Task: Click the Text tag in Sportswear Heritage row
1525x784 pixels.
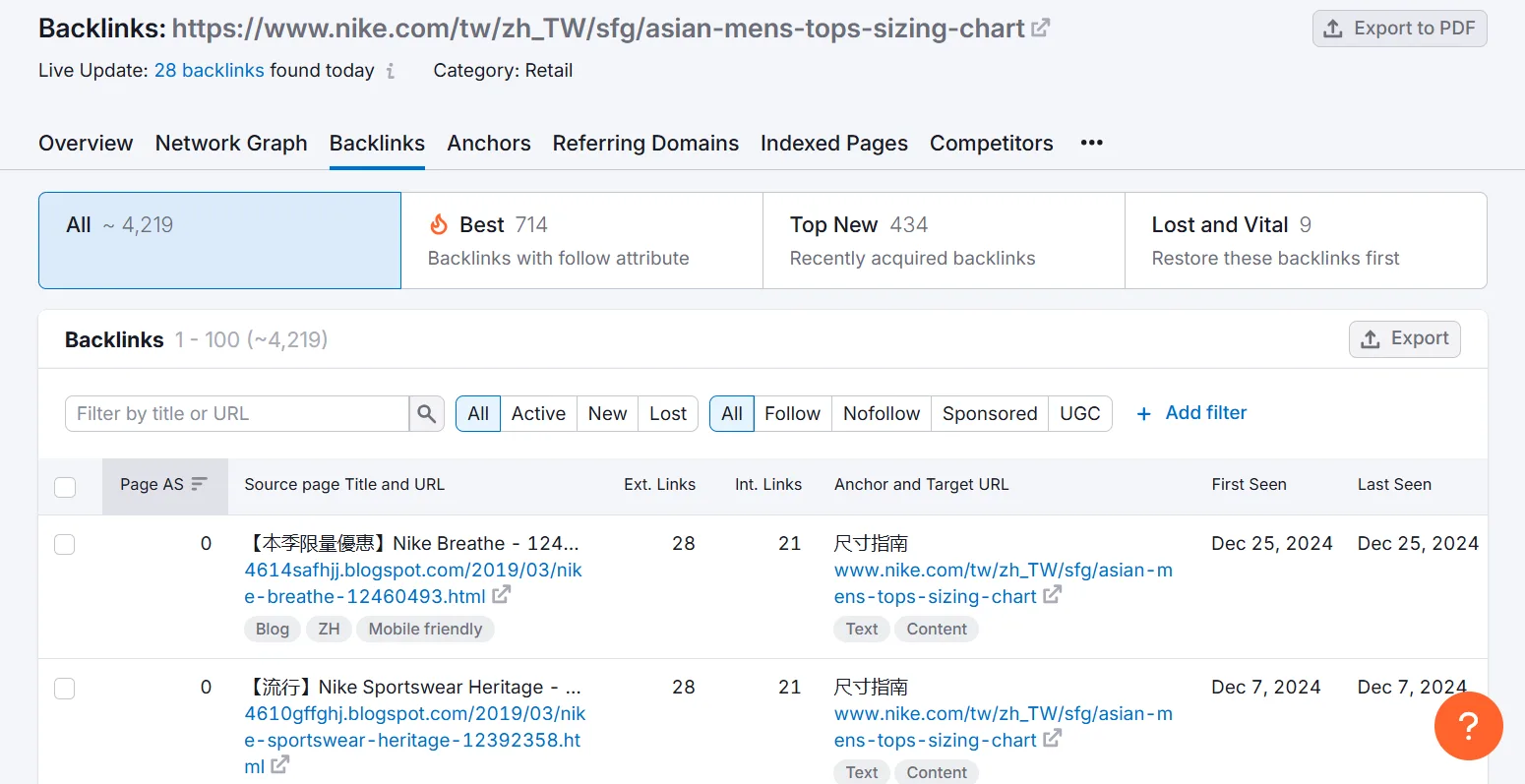Action: tap(862, 773)
